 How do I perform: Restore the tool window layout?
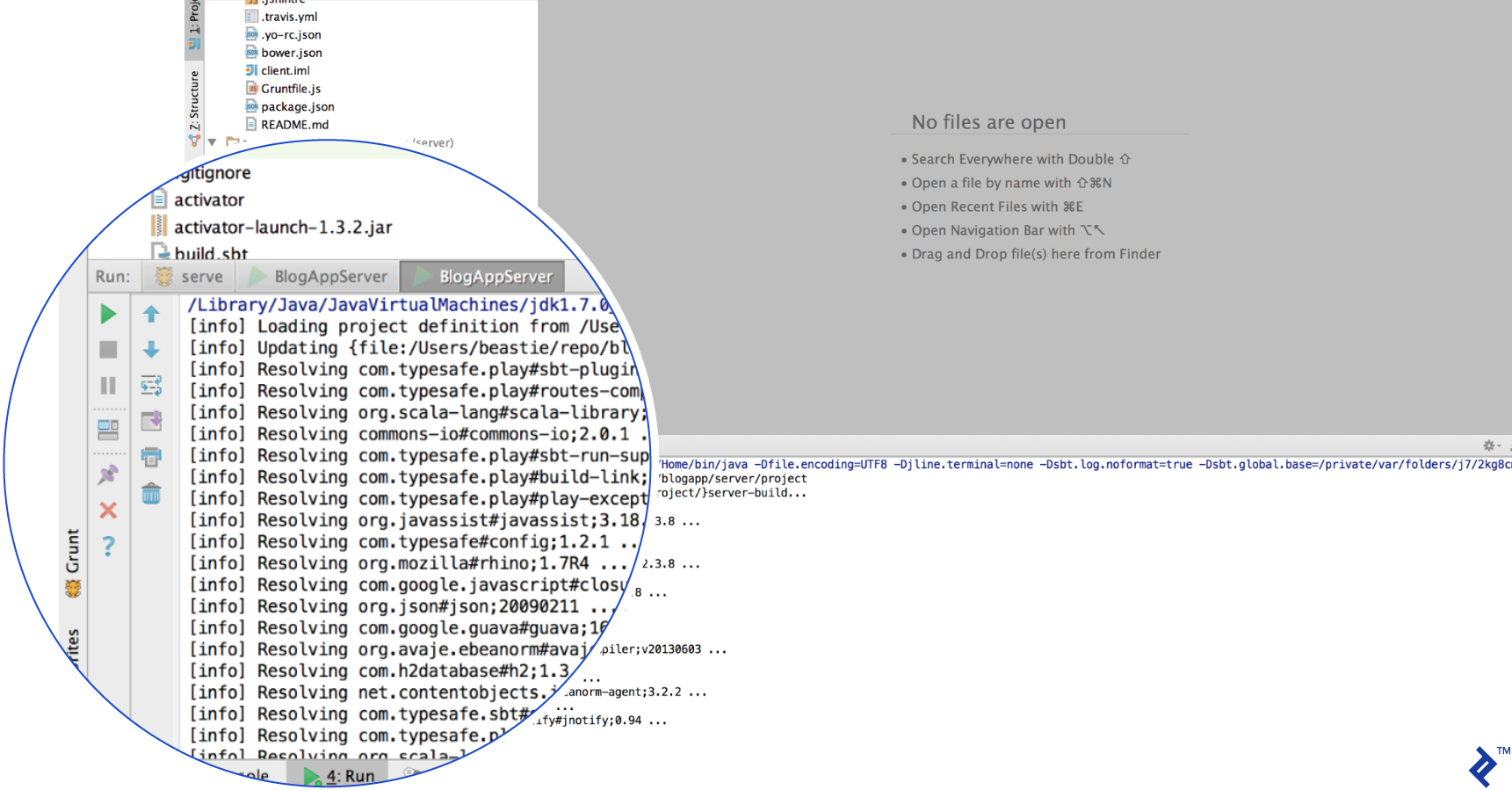pos(108,430)
